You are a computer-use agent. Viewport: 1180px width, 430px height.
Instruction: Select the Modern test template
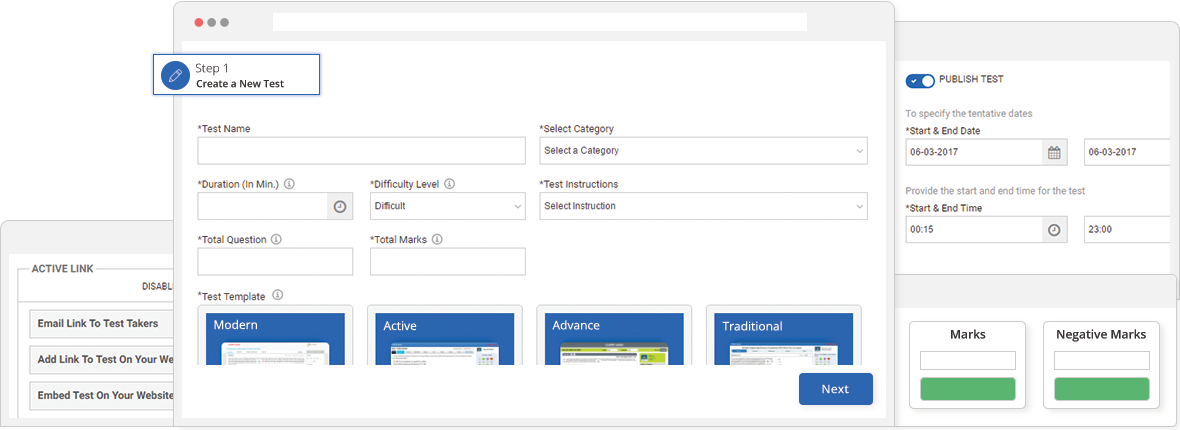(275, 335)
